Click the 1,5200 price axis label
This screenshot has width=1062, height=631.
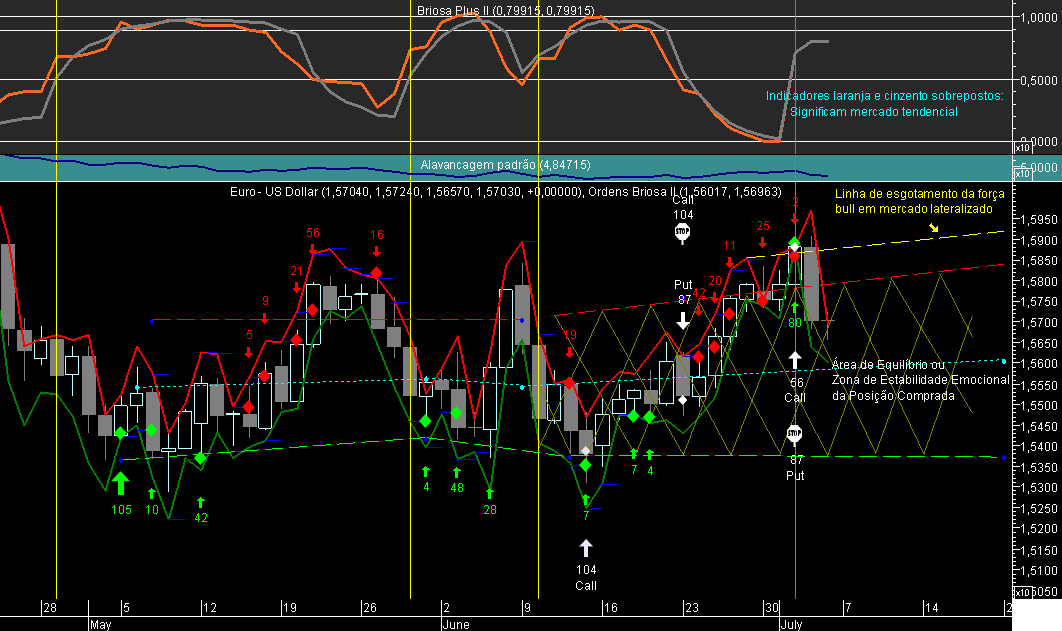pos(1038,529)
